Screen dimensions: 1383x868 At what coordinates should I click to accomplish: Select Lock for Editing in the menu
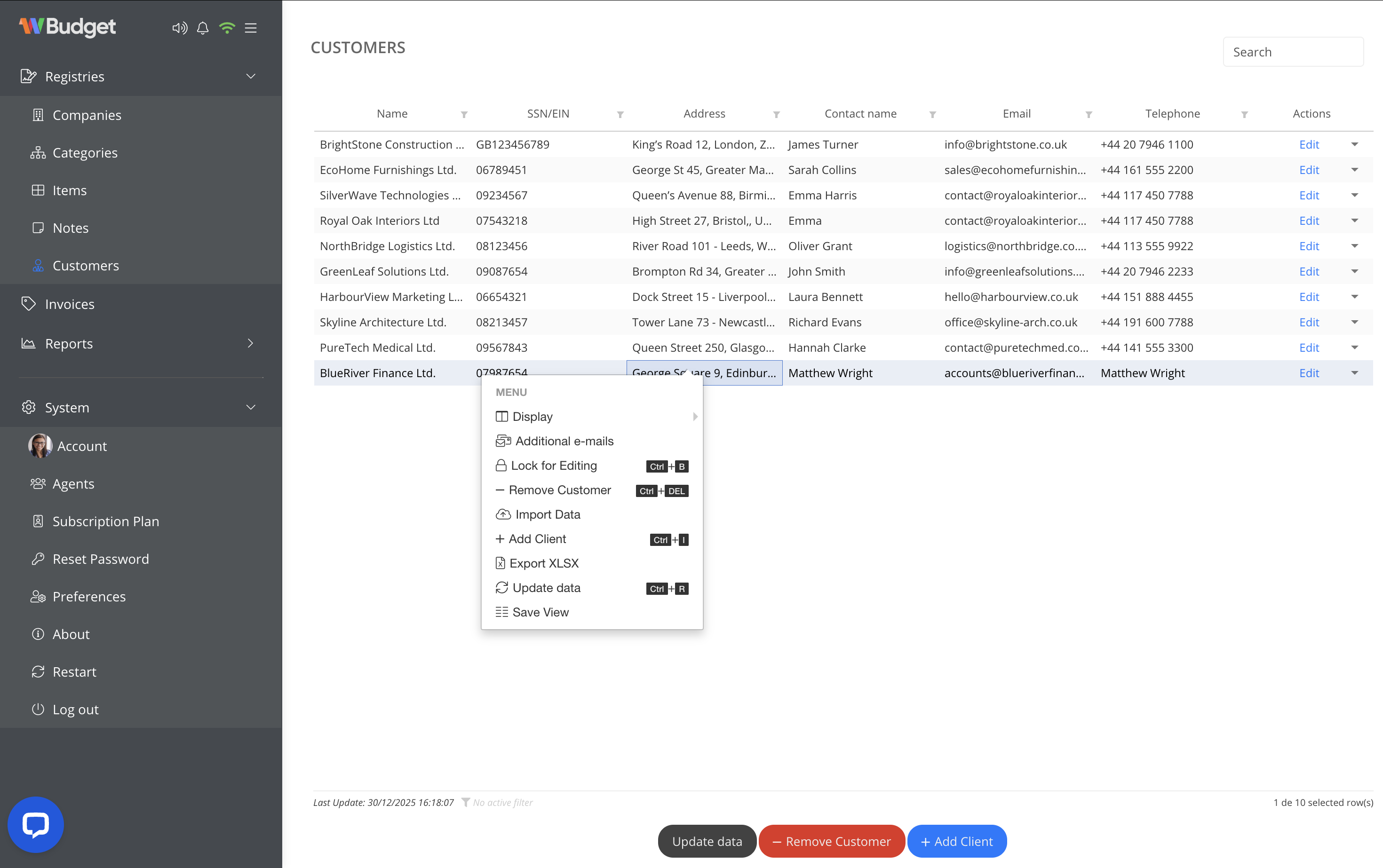click(554, 466)
